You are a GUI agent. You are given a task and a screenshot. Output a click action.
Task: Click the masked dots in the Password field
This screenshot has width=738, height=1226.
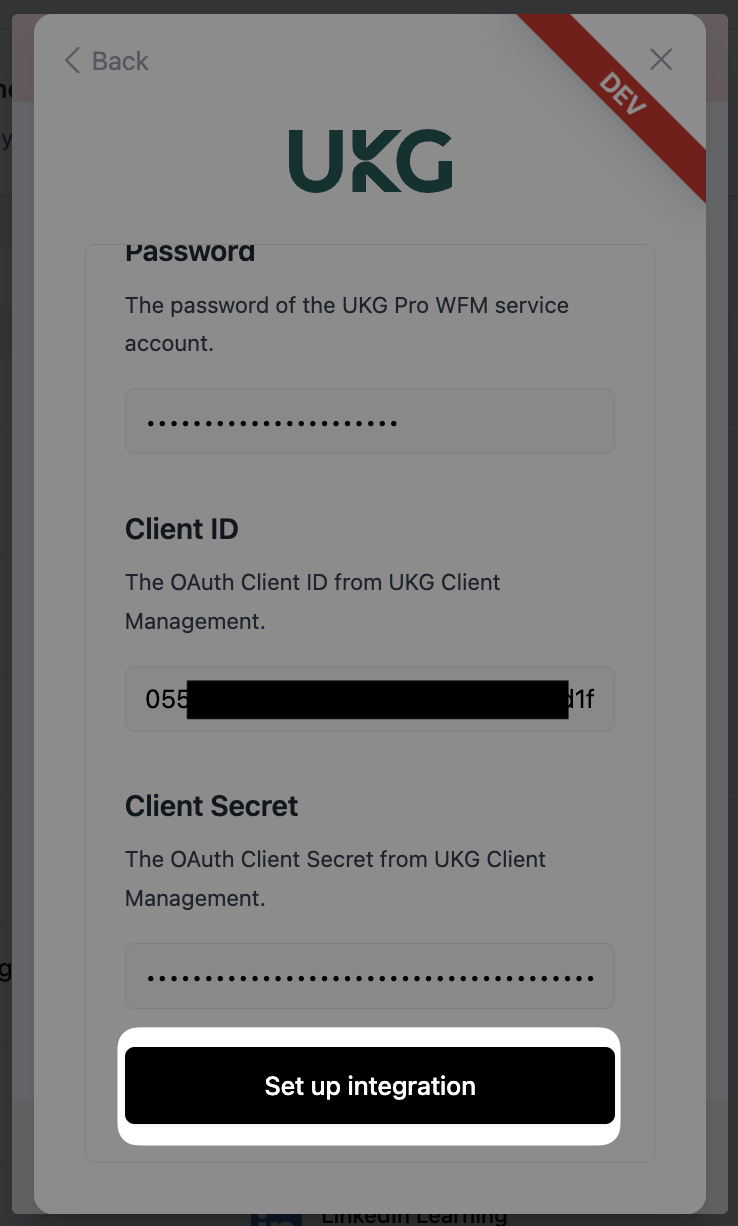click(x=272, y=423)
